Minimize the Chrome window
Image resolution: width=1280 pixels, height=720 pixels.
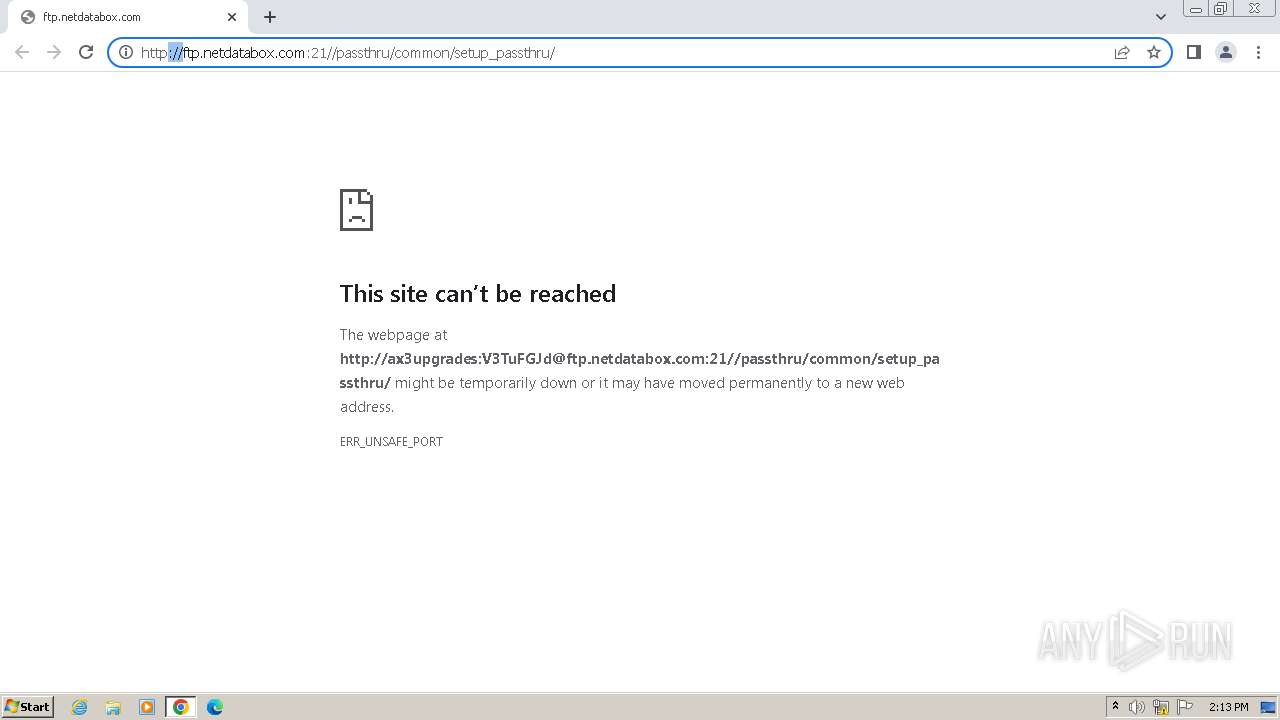1196,9
